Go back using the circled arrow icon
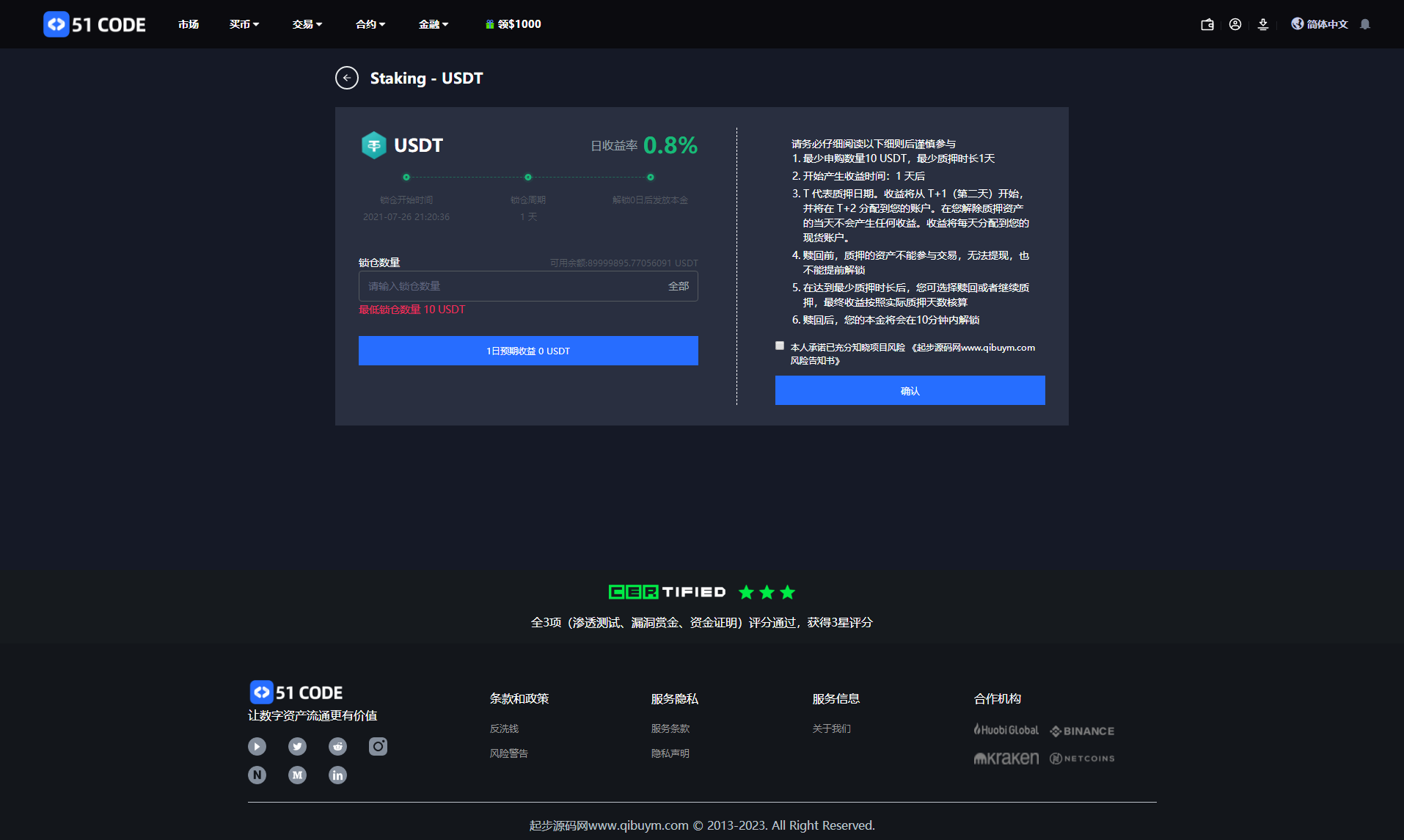 pos(347,78)
